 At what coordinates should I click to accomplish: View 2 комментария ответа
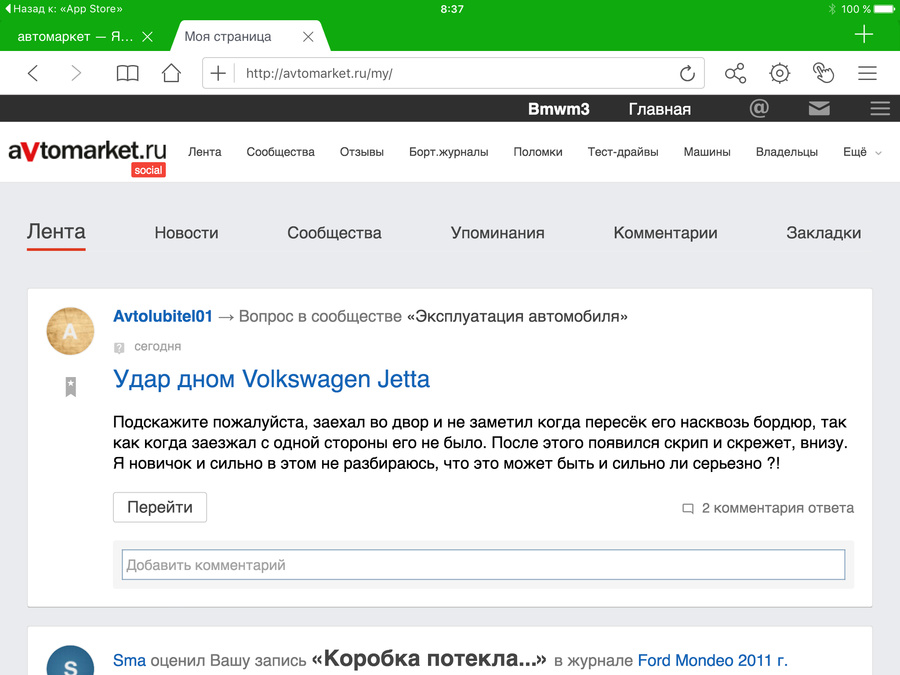768,508
